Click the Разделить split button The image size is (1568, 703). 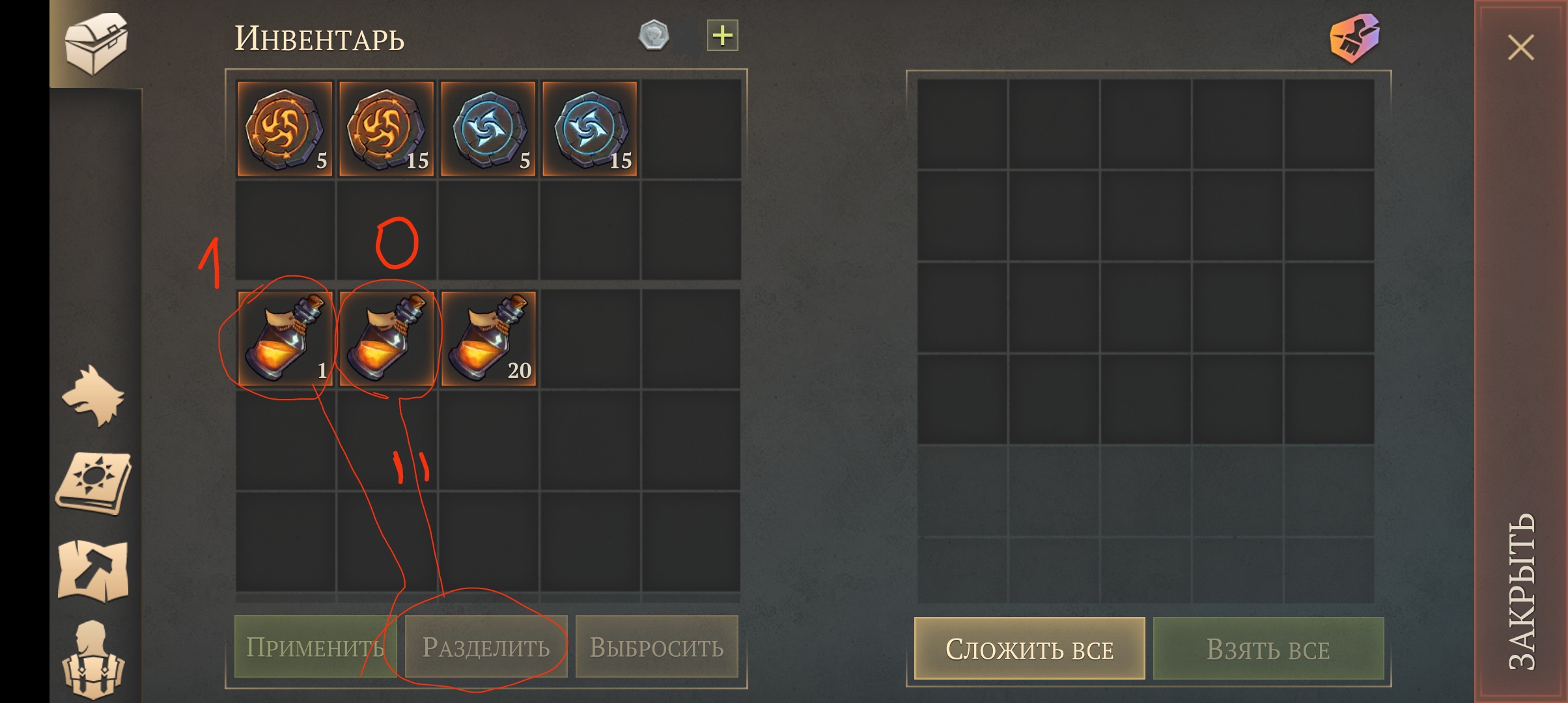(486, 646)
